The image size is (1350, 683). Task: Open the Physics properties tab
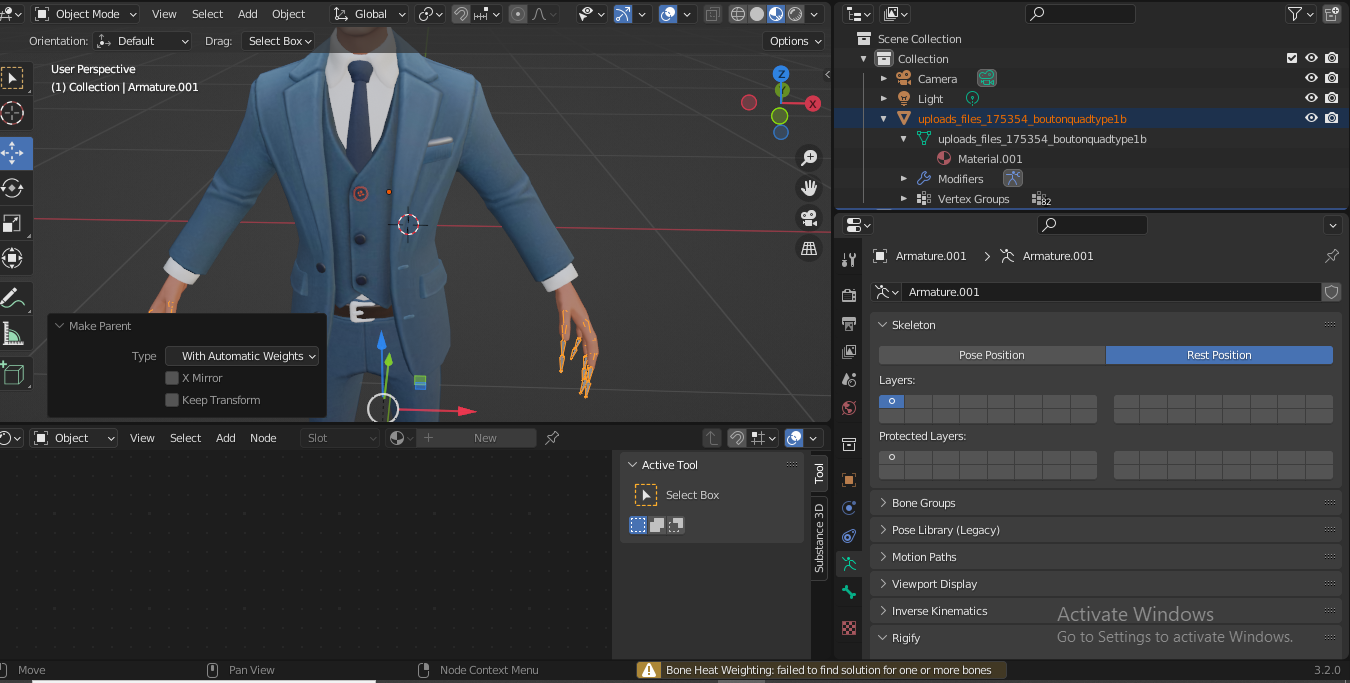tap(849, 507)
